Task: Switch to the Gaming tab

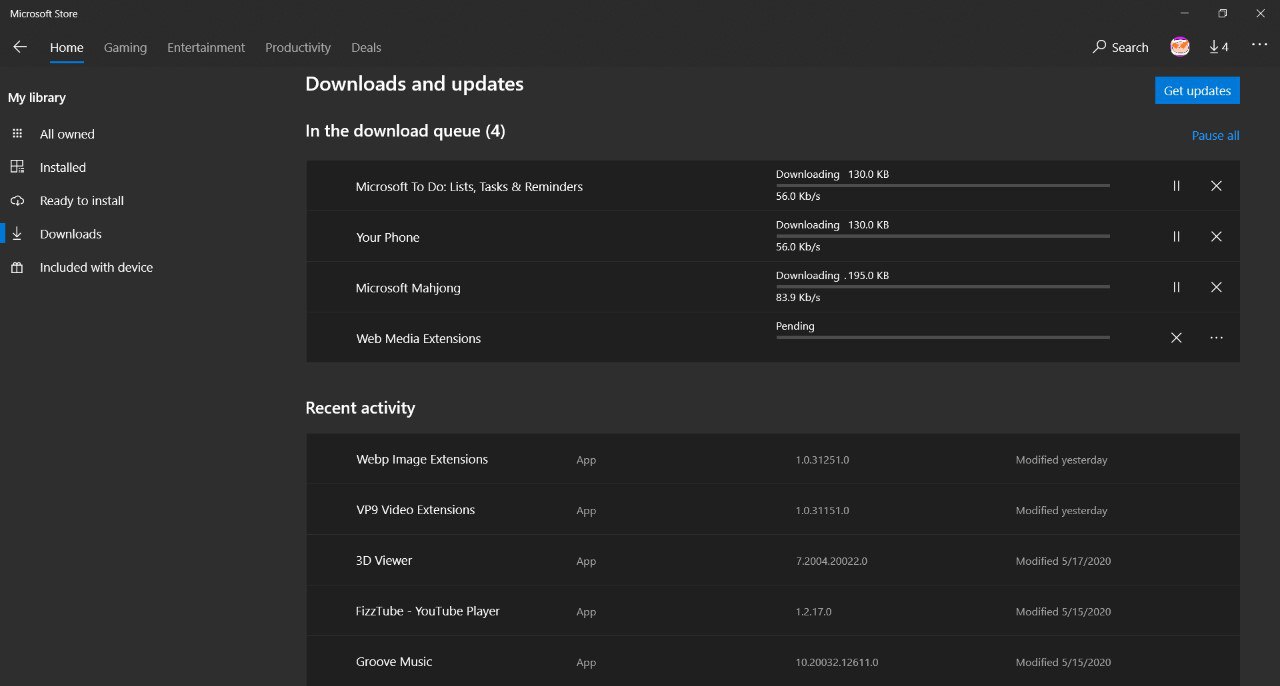Action: 125,48
